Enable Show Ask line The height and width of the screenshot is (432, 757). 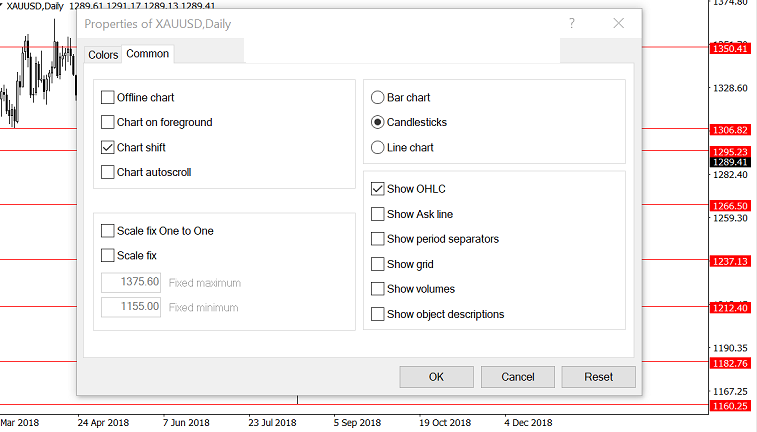pos(377,214)
